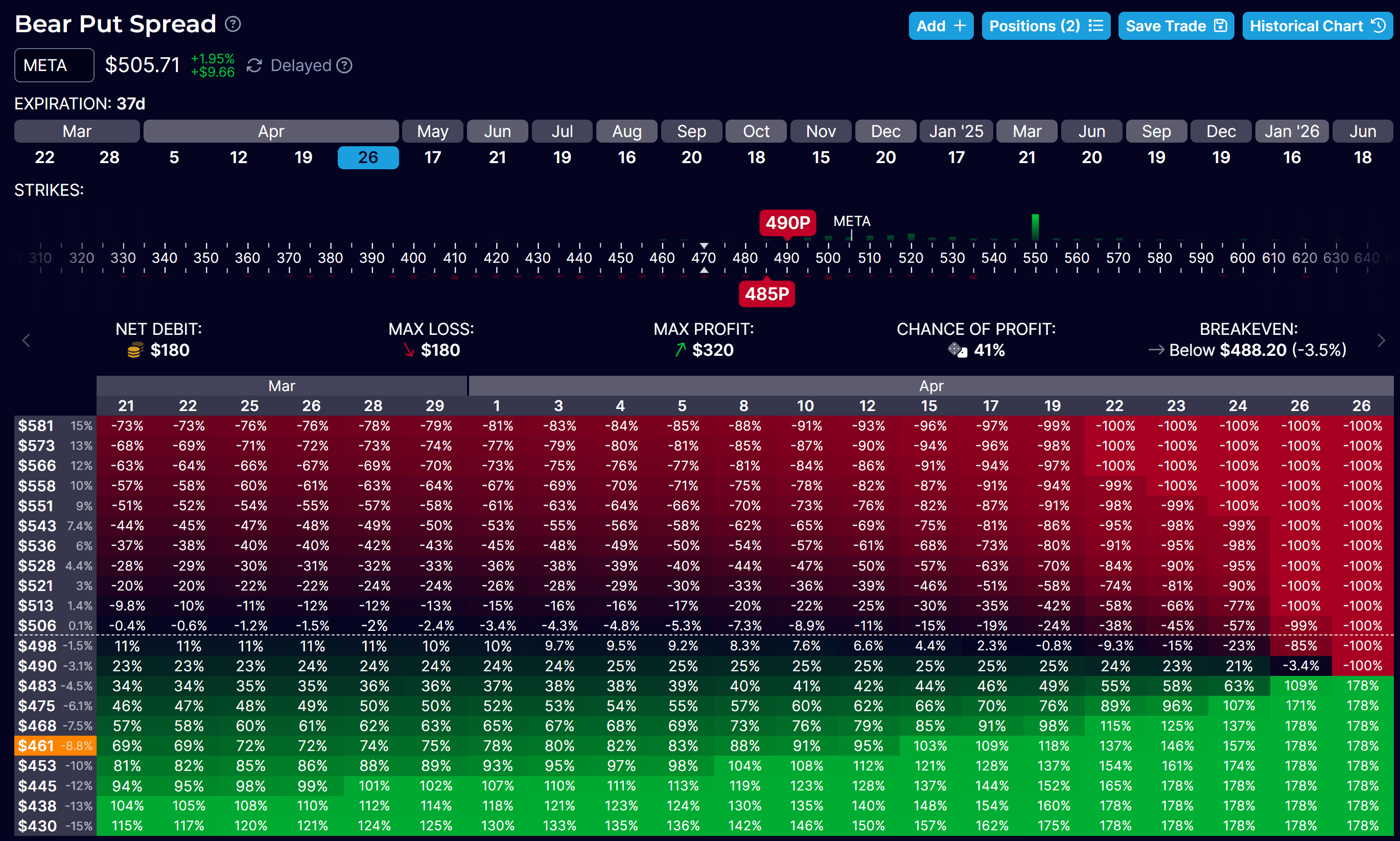Click the plus icon on Add button
This screenshot has height=841, width=1400.
click(960, 26)
